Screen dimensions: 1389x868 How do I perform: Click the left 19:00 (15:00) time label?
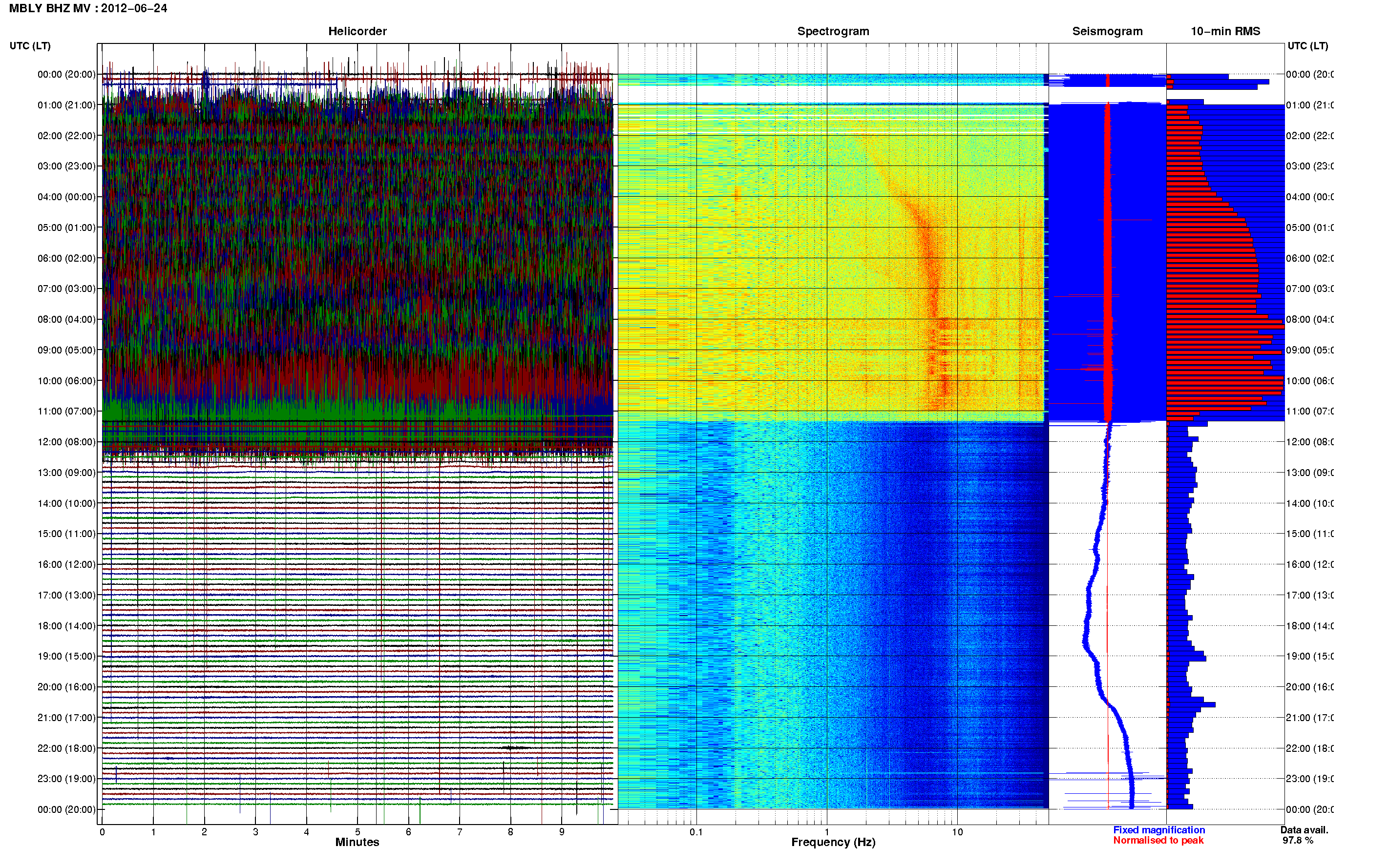click(66, 656)
